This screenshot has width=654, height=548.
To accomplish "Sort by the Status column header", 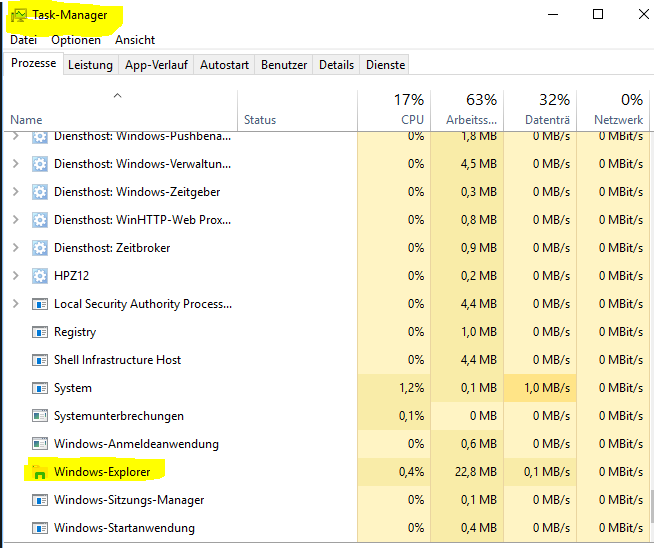I will (297, 110).
